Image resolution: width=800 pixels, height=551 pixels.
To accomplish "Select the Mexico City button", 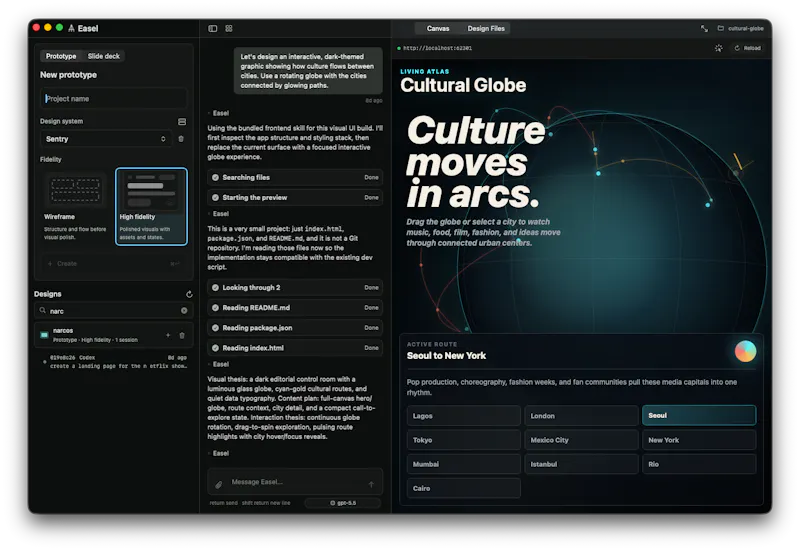I will [581, 440].
